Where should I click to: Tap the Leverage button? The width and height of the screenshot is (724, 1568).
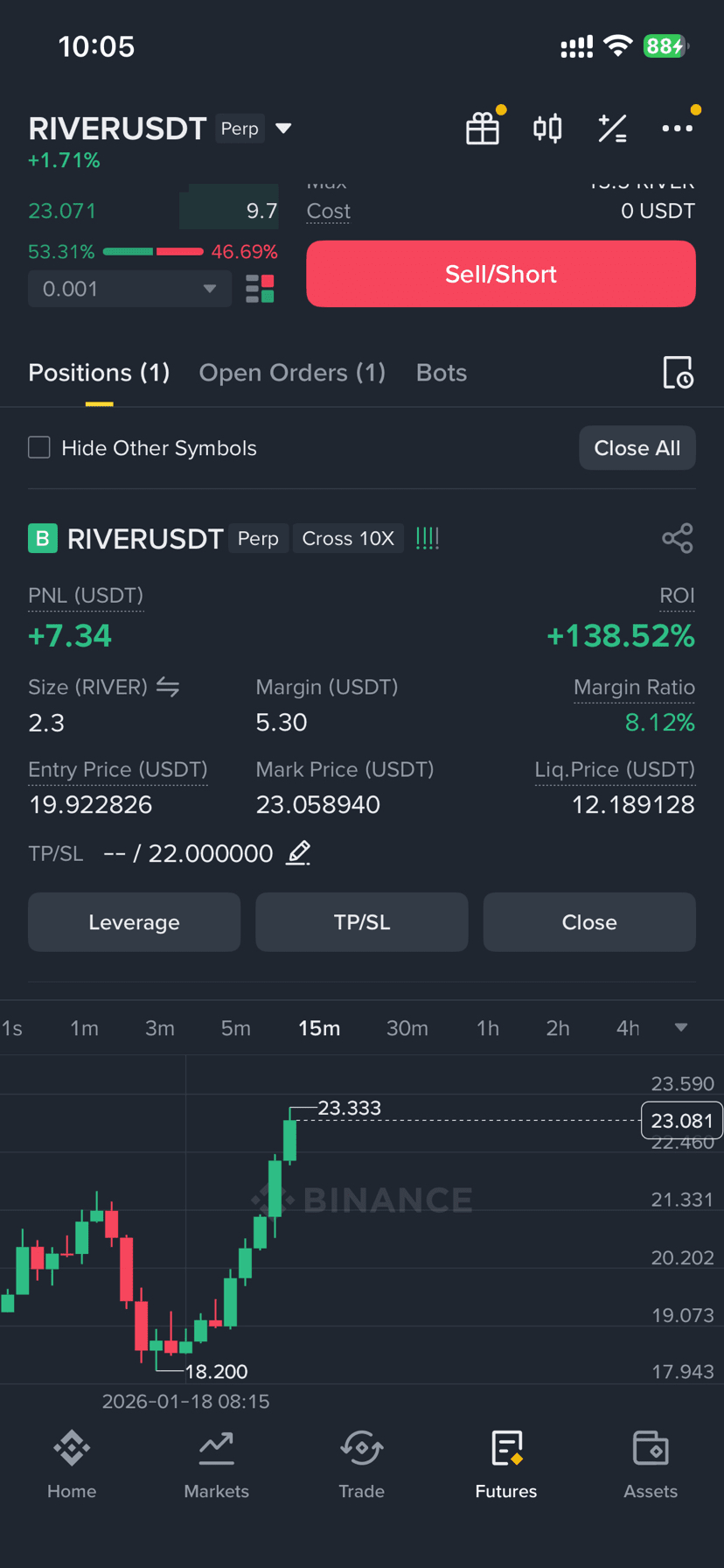[x=134, y=922]
